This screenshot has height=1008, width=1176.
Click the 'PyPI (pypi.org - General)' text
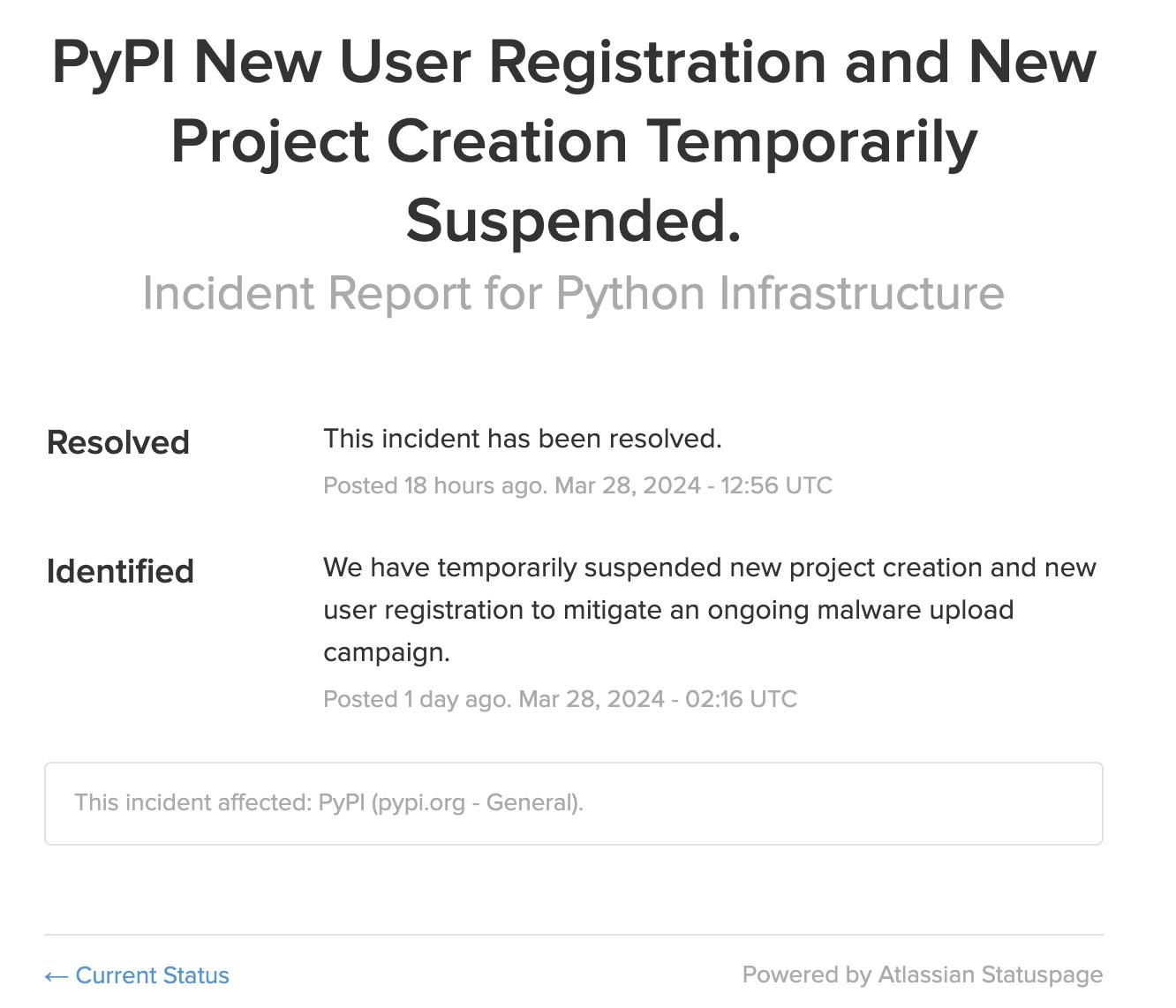tap(450, 802)
